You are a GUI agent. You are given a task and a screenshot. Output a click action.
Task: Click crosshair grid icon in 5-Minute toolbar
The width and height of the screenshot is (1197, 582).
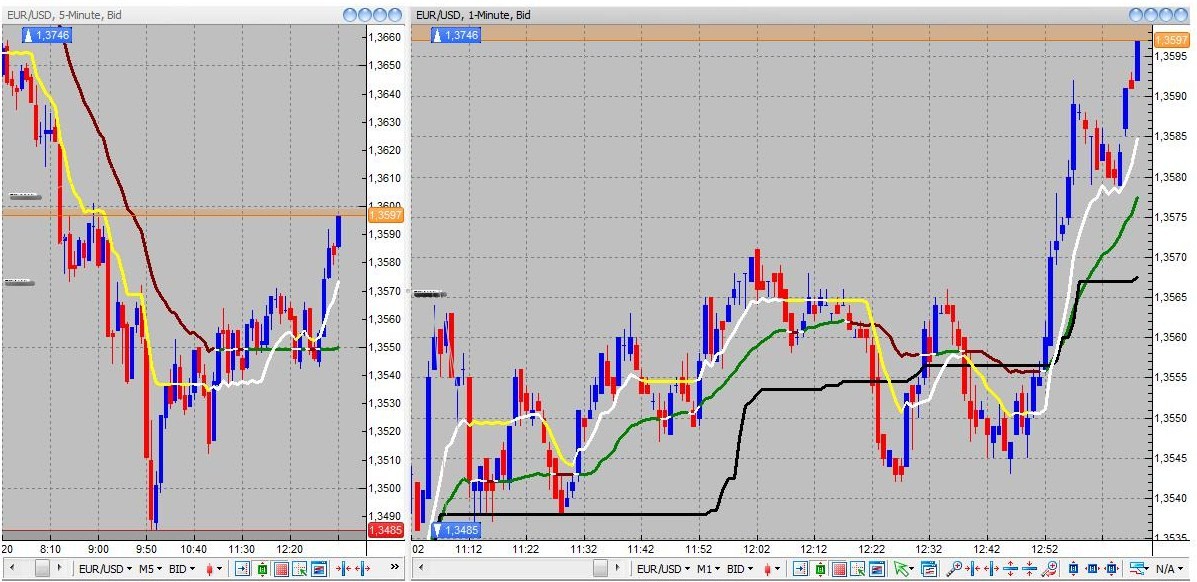(x=299, y=568)
